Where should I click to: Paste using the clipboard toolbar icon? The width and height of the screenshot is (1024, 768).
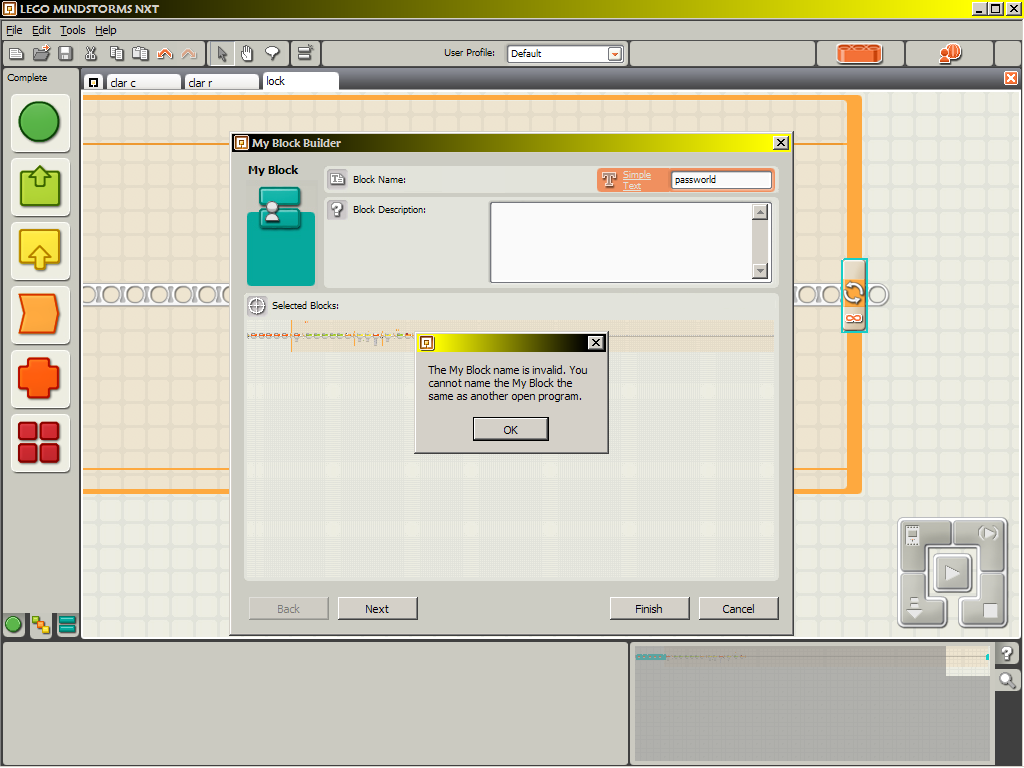(x=140, y=54)
